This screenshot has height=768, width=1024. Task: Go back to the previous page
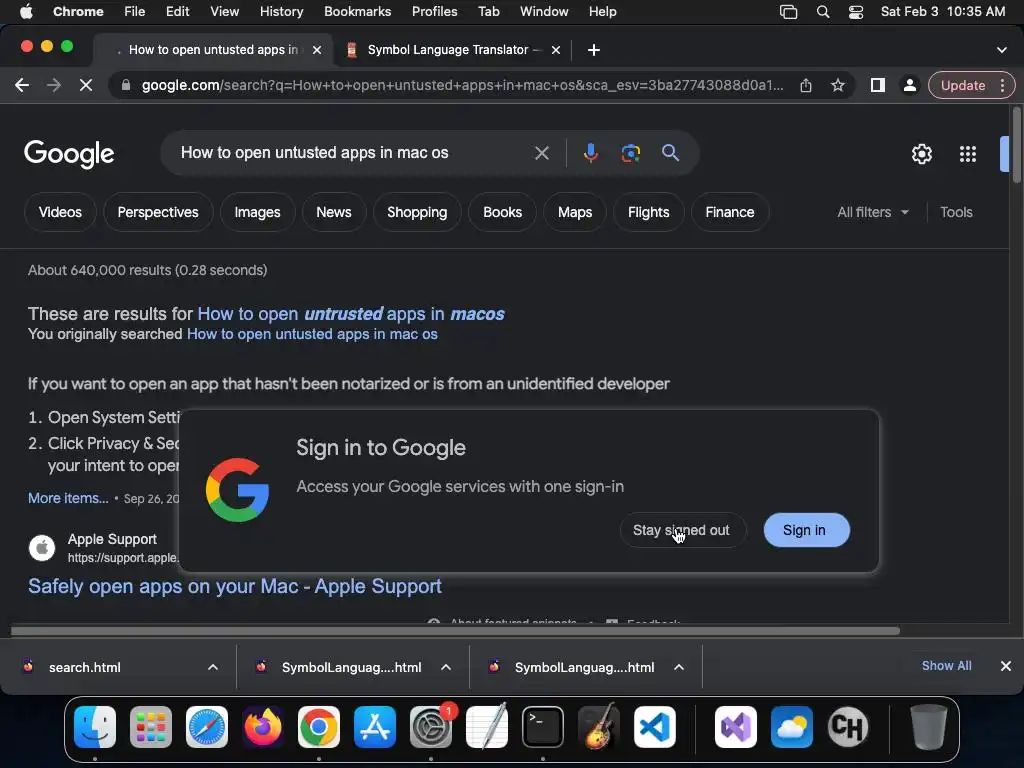pos(22,85)
